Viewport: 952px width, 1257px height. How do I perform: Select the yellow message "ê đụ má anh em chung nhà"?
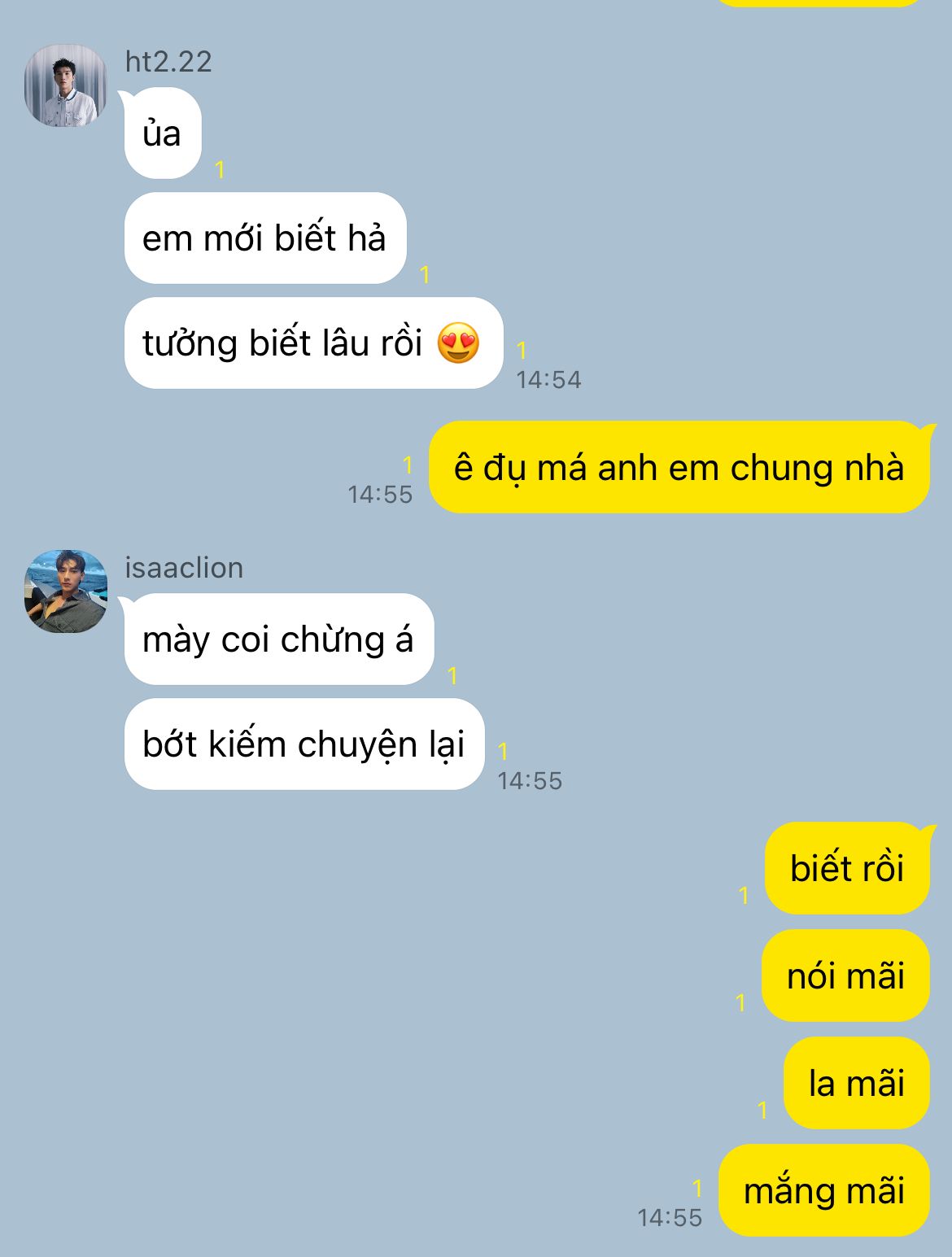(679, 467)
